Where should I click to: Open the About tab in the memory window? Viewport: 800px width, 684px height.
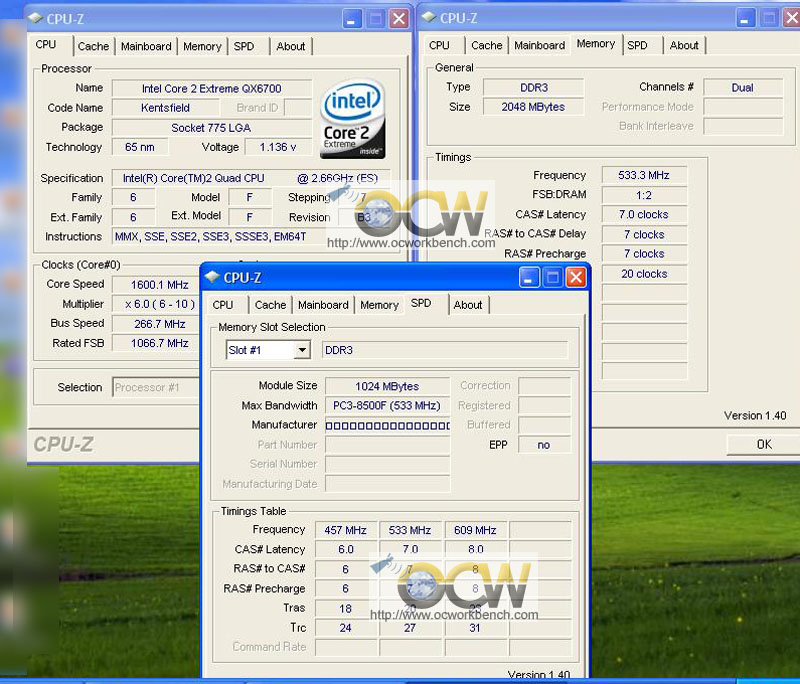tap(684, 45)
